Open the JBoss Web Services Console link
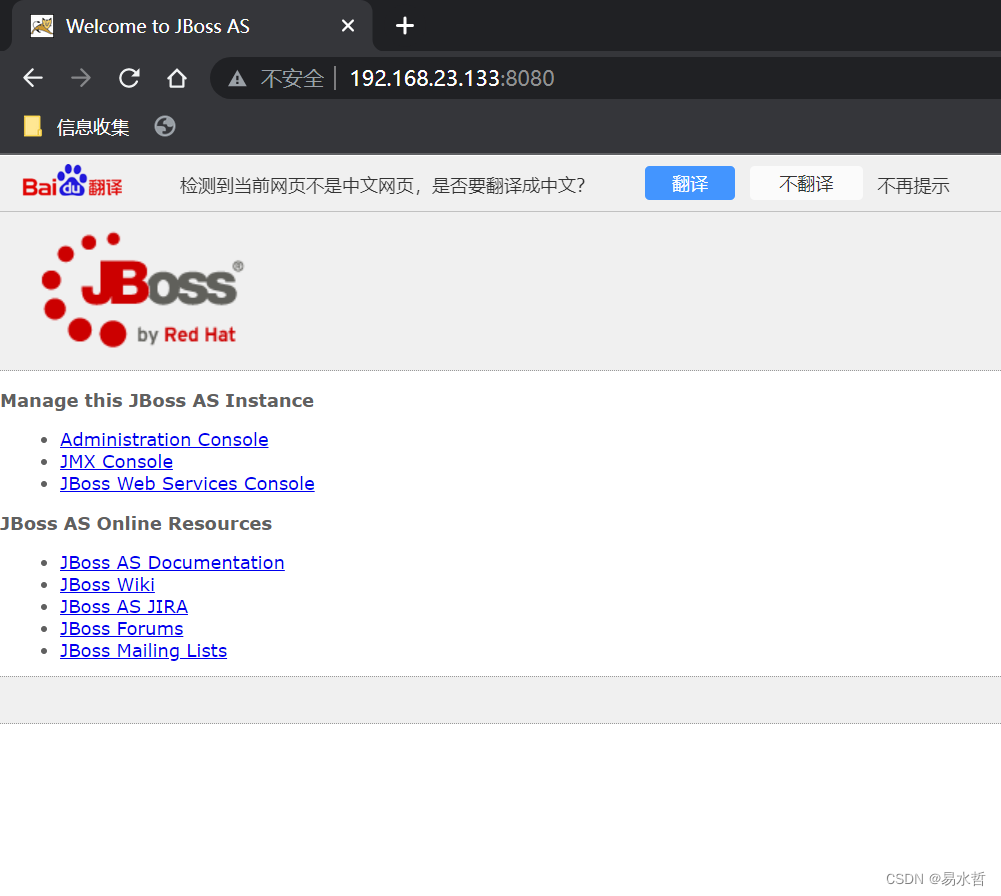Image resolution: width=1001 pixels, height=896 pixels. click(x=187, y=484)
